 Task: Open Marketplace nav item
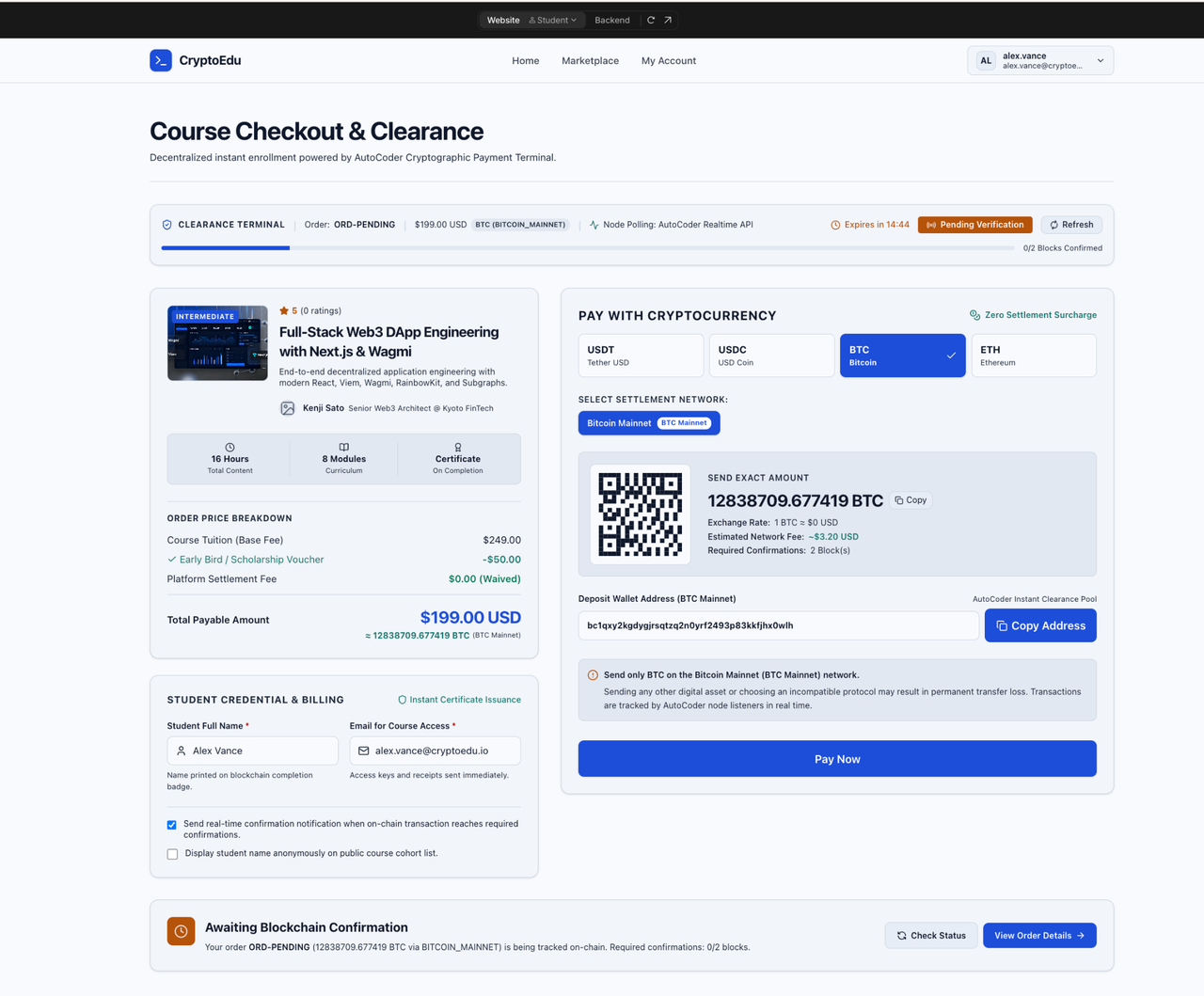coord(590,60)
